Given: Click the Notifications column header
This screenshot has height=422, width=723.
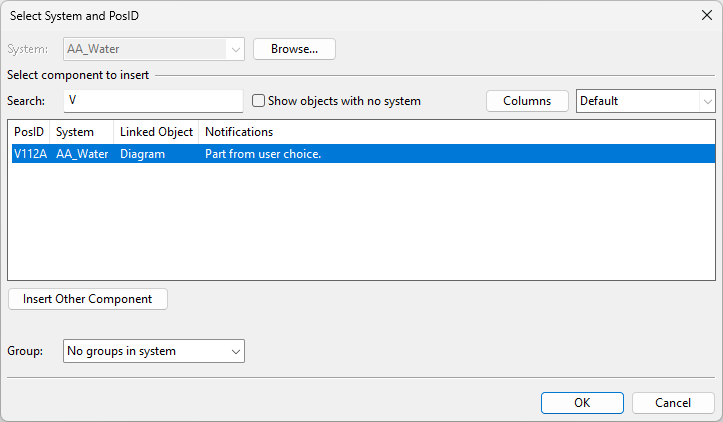Looking at the screenshot, I should click(239, 132).
